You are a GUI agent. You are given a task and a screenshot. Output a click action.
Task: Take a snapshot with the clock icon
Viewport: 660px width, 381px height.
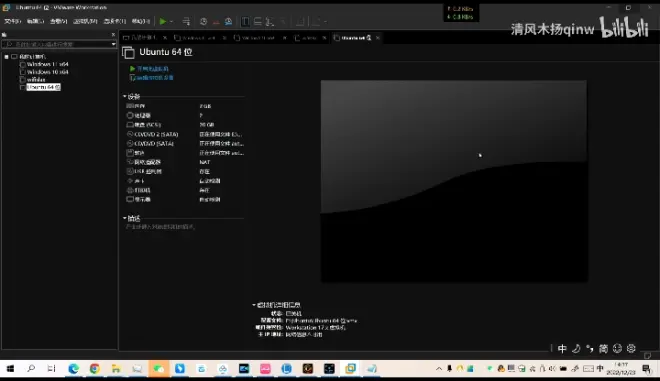(203, 21)
